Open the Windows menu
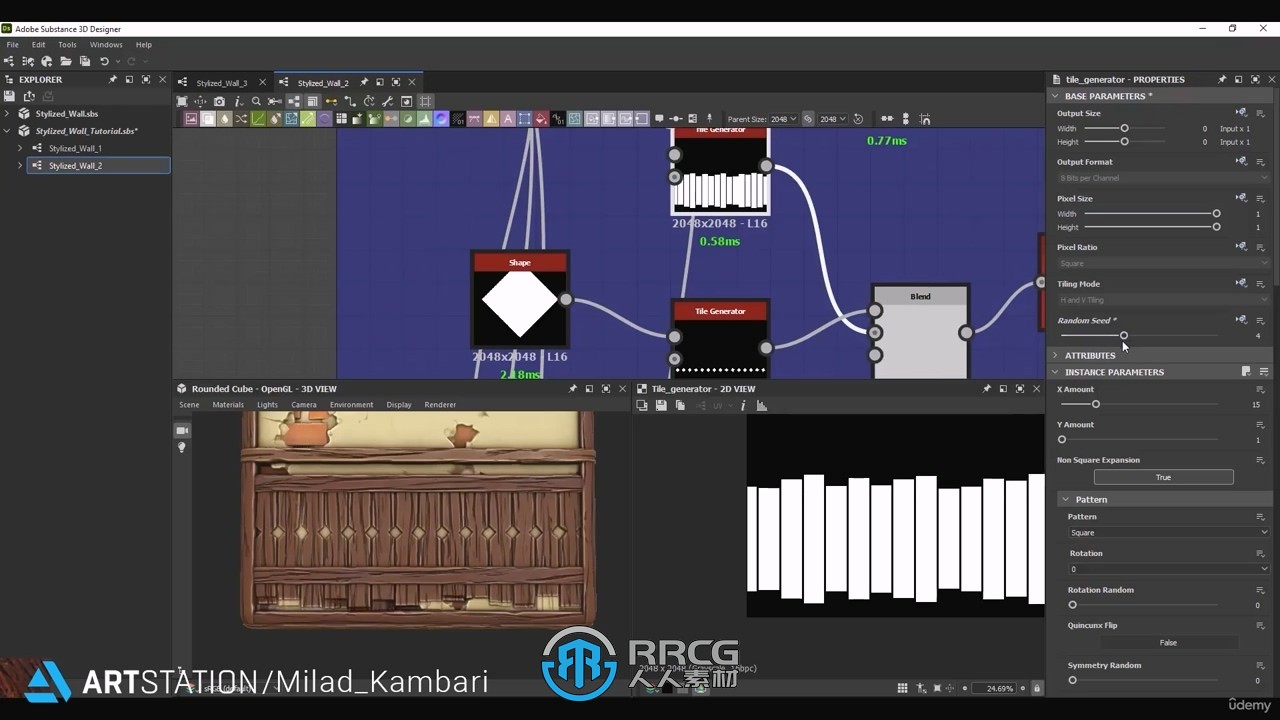The image size is (1280, 720). tap(106, 44)
